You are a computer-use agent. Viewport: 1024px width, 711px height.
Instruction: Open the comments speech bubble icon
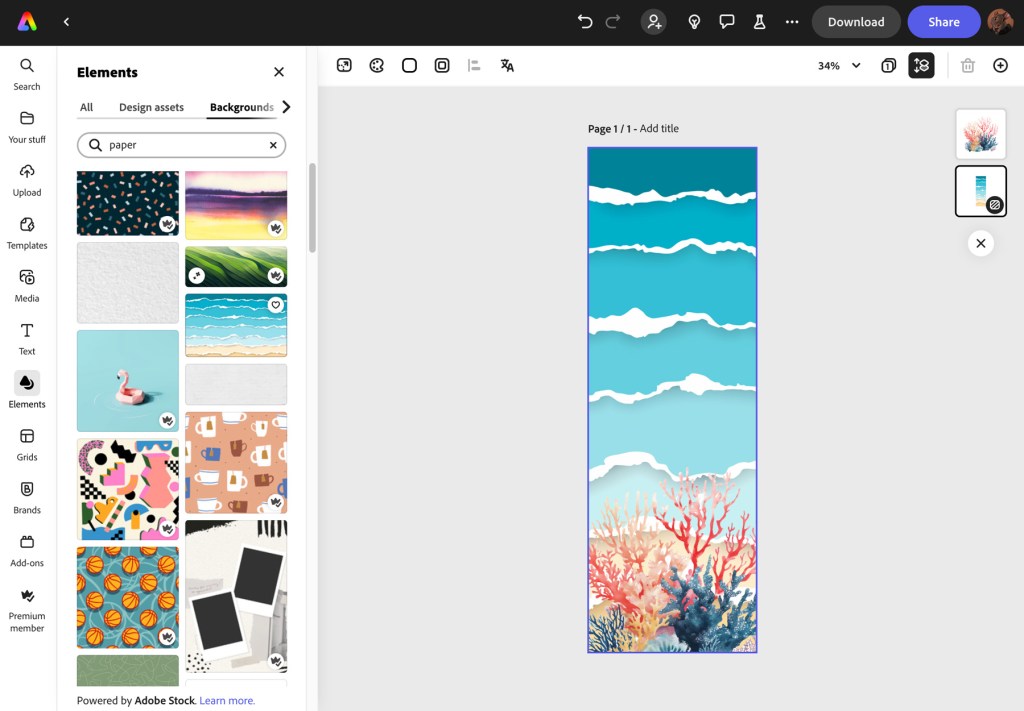click(x=727, y=22)
